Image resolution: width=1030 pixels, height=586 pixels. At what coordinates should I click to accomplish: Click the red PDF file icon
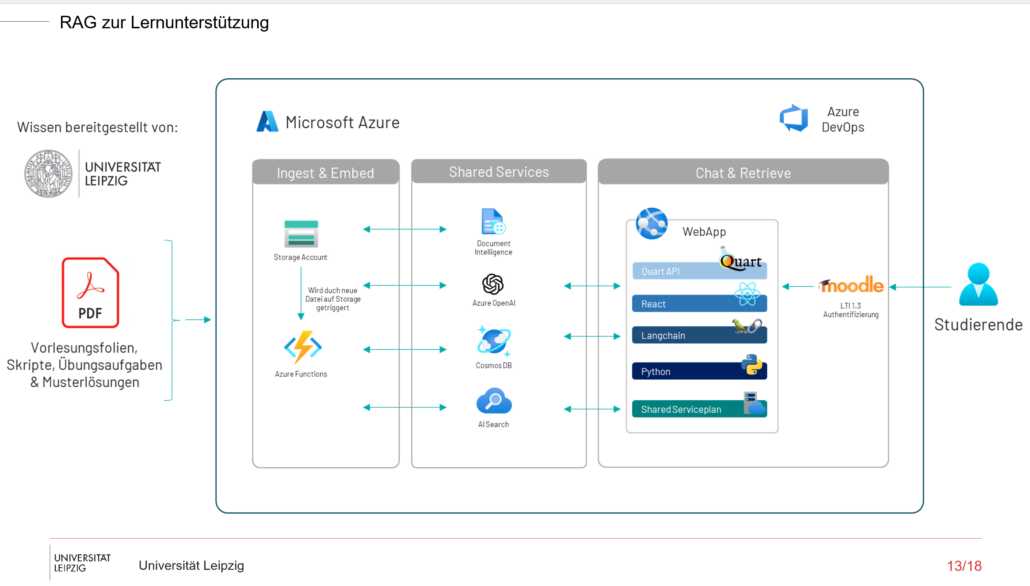point(91,292)
